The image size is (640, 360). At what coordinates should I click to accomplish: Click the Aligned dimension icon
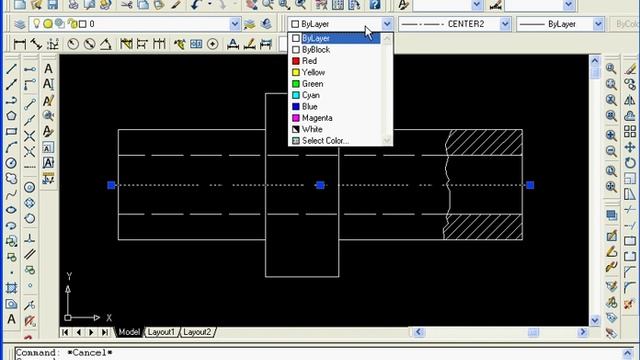point(36,44)
